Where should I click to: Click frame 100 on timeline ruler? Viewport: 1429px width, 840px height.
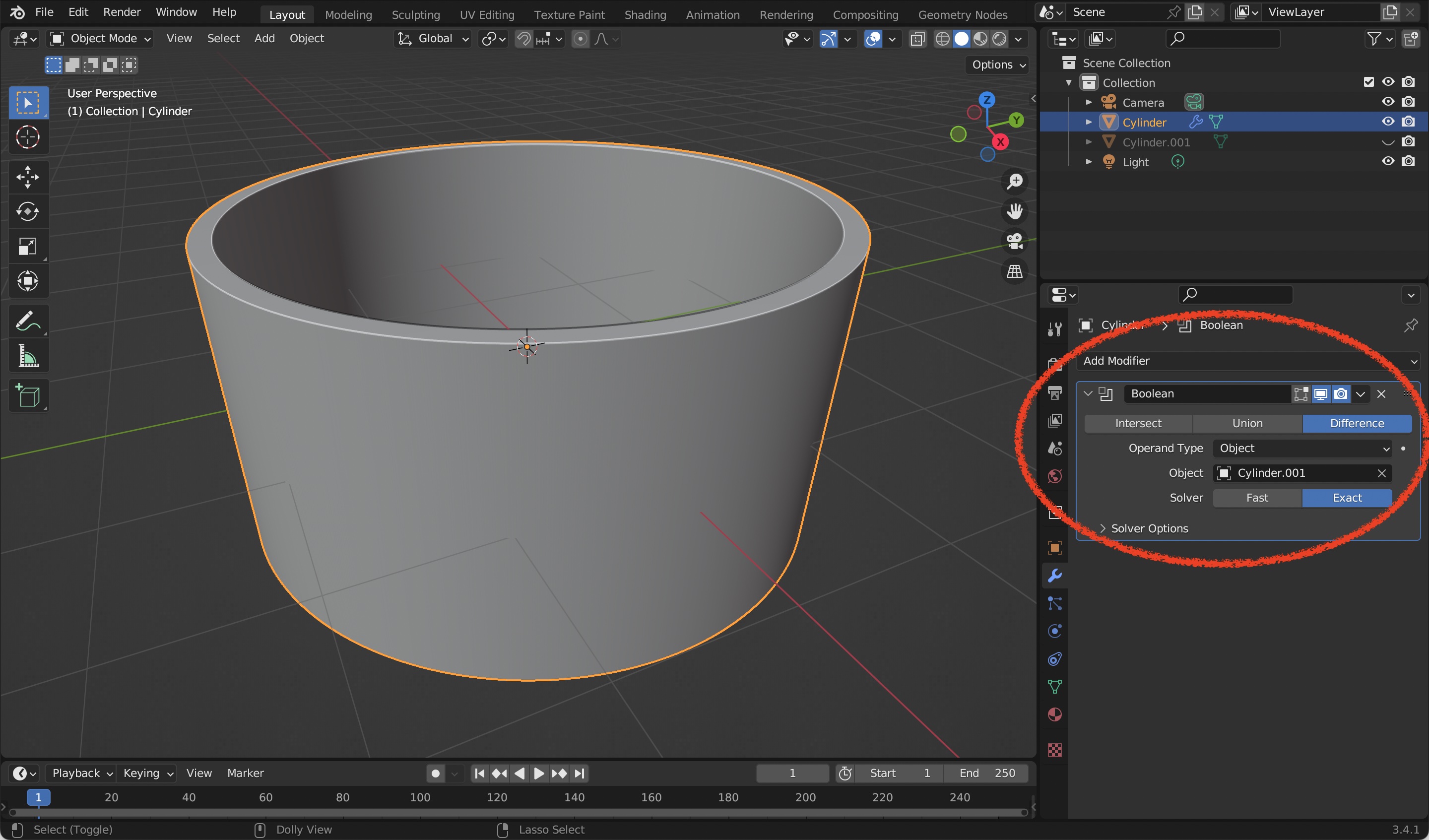coord(420,797)
